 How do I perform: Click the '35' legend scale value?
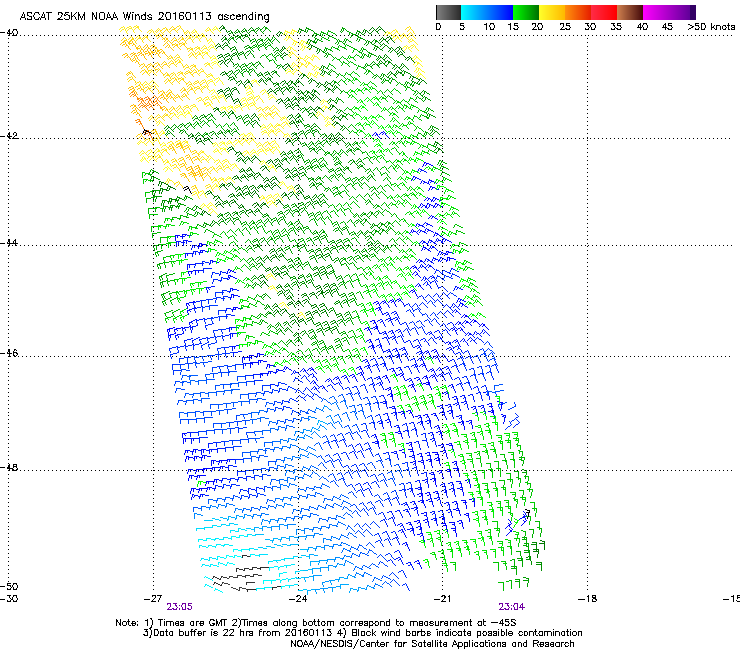(x=616, y=26)
